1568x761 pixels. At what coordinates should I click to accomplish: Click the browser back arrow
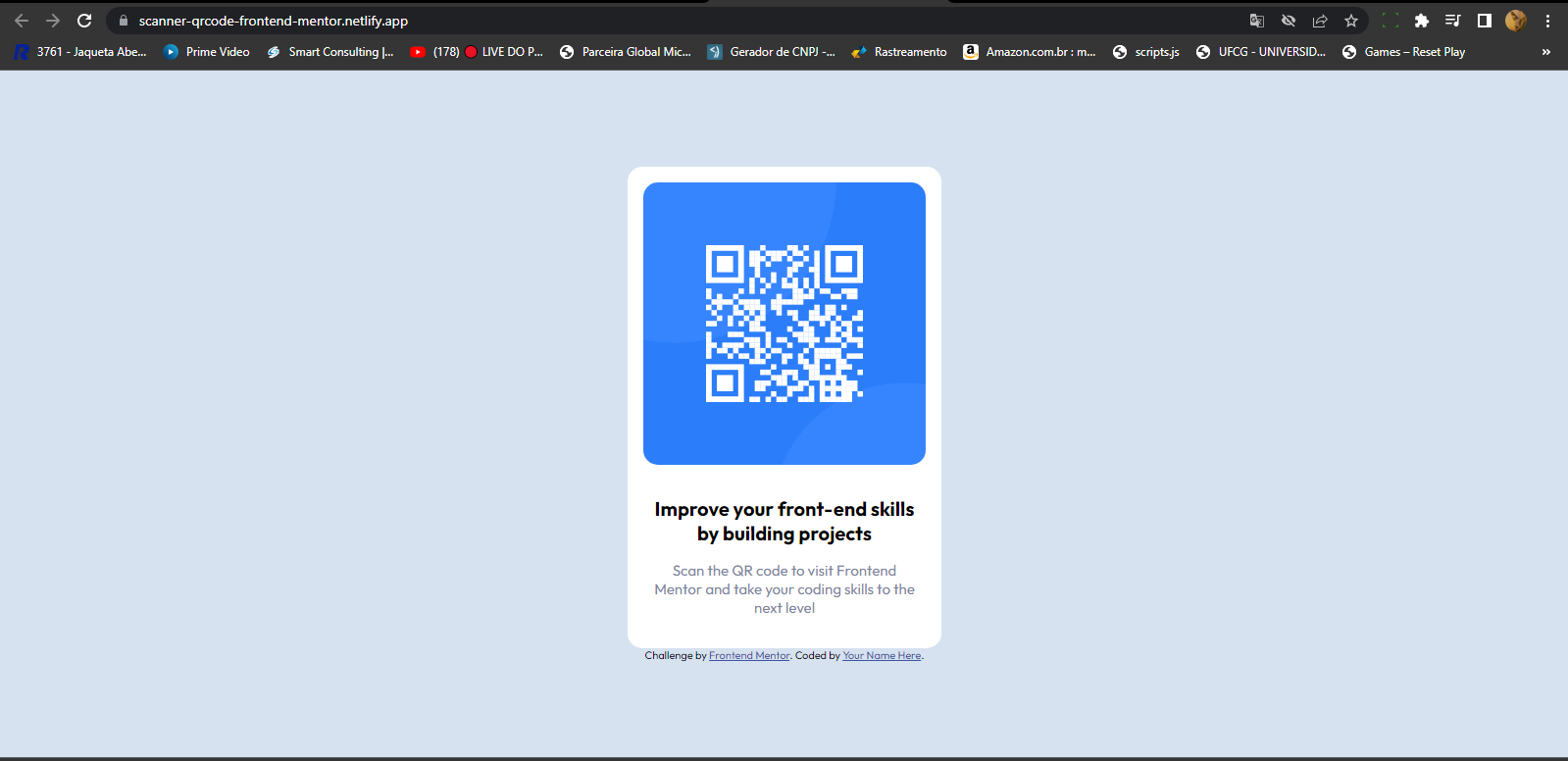point(22,21)
